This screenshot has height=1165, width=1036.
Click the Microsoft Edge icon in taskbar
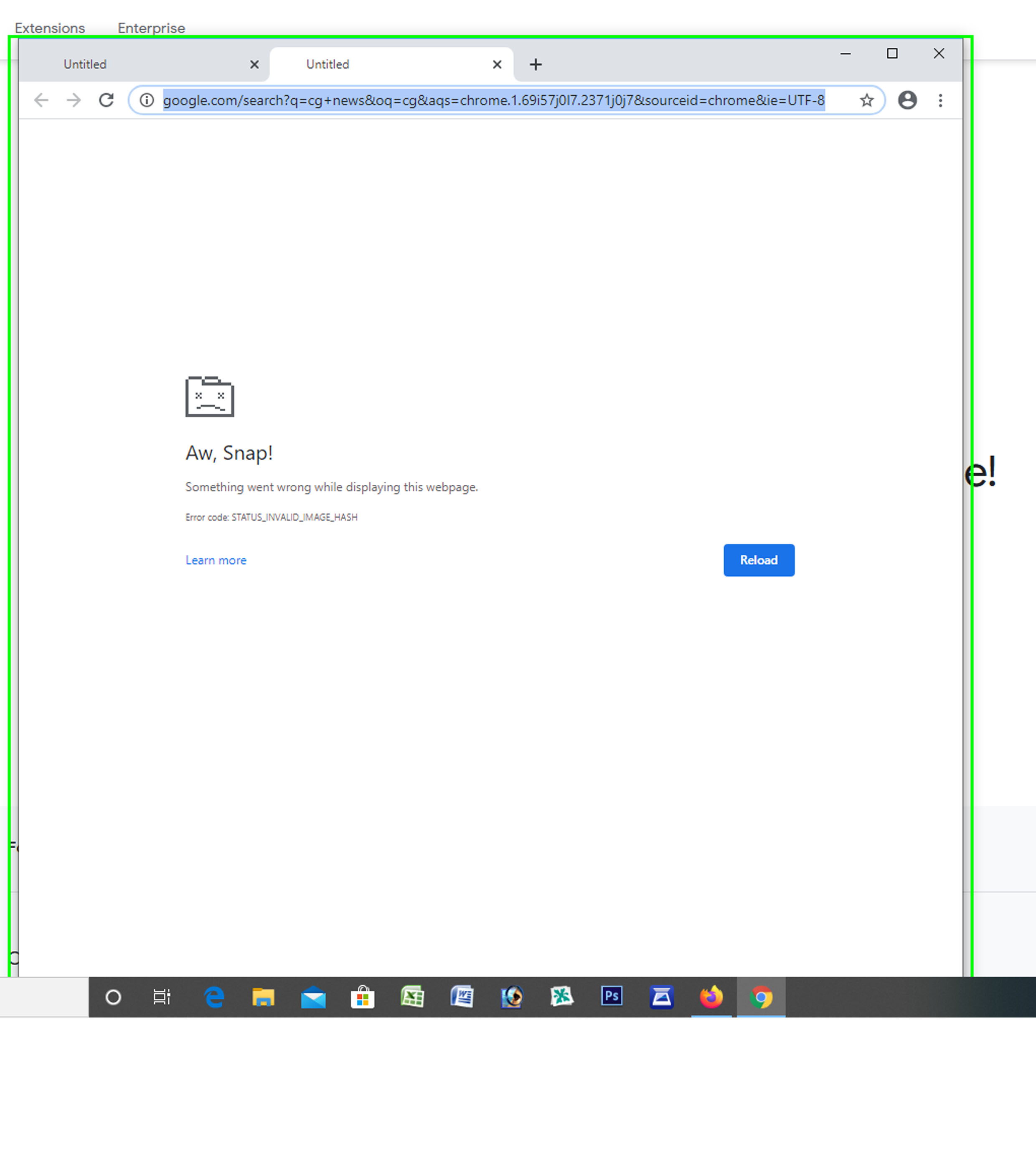pyautogui.click(x=213, y=996)
